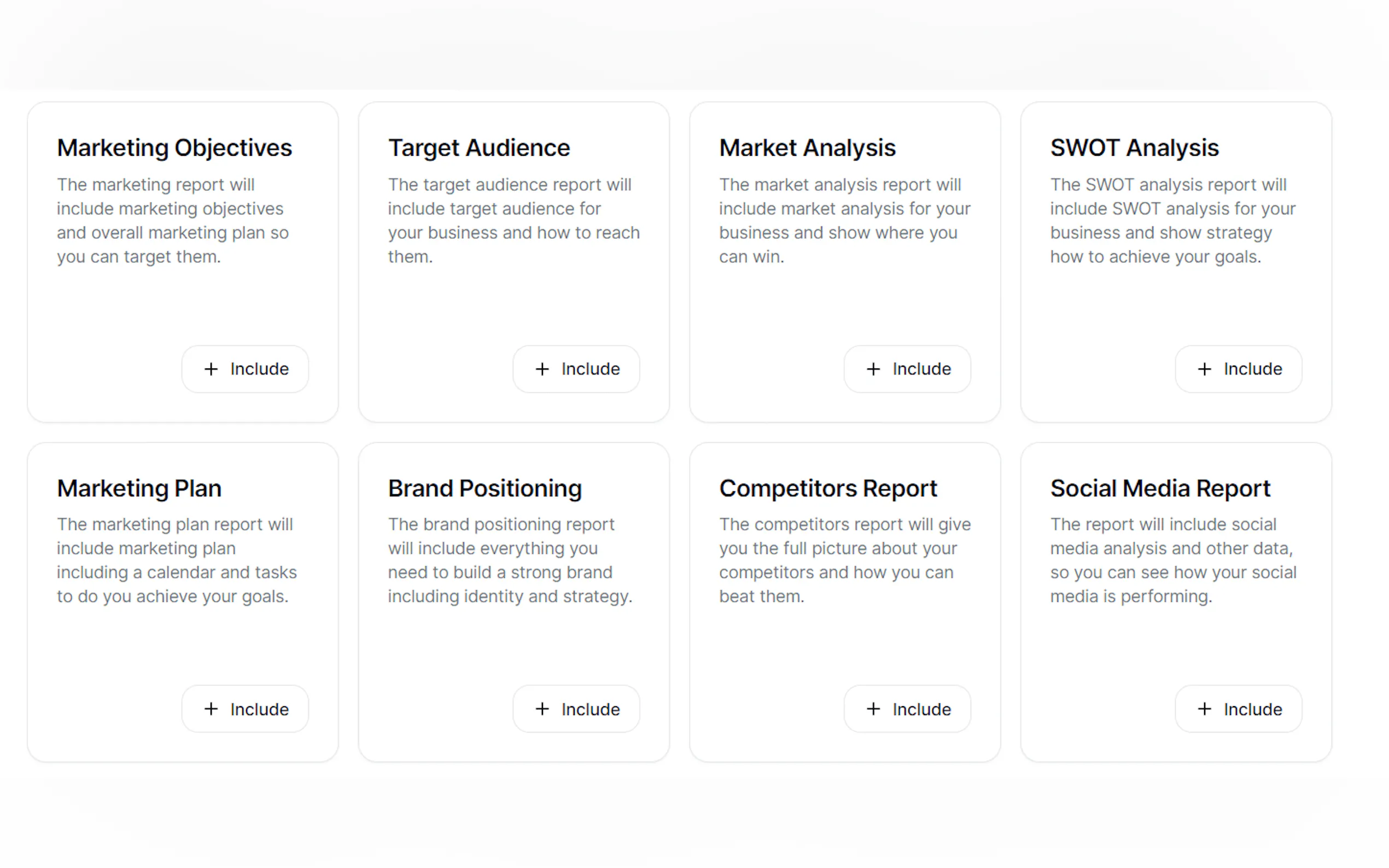Select the SWOT Analysis title
The width and height of the screenshot is (1389, 868).
1134,148
